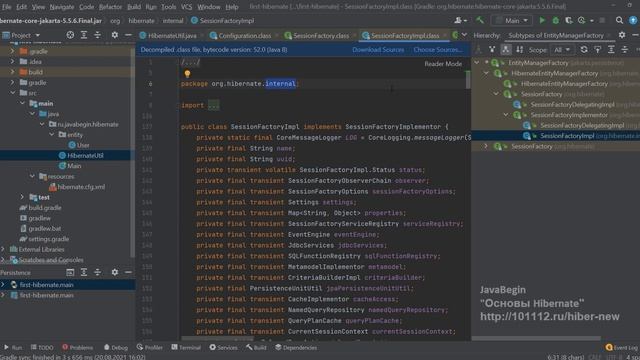Open Terminal tool window button

(186, 347)
